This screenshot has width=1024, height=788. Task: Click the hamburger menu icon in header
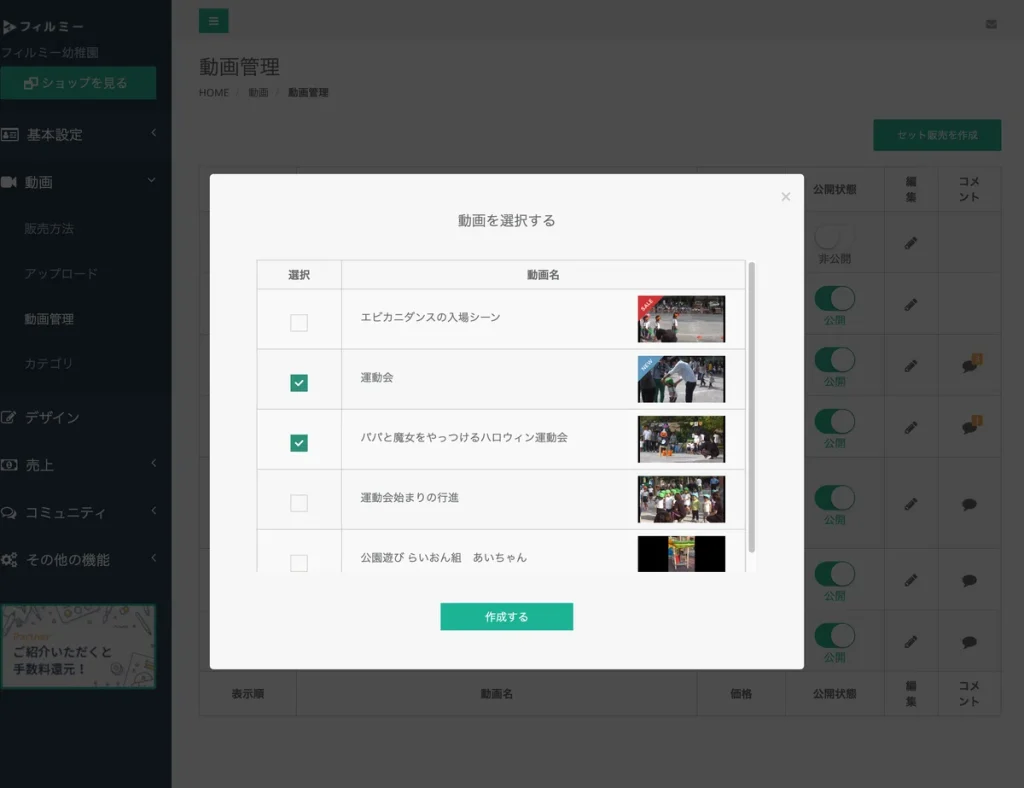tap(213, 21)
